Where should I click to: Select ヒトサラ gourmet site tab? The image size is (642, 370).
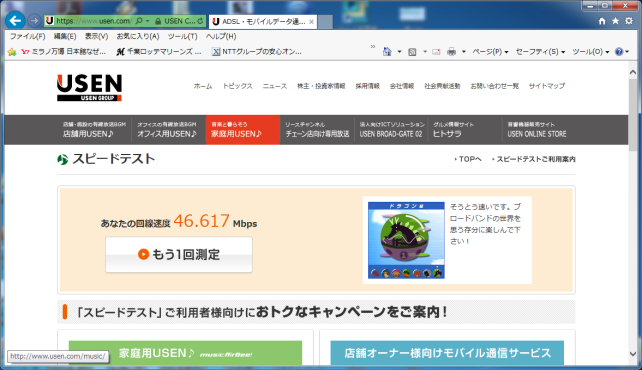(x=465, y=130)
